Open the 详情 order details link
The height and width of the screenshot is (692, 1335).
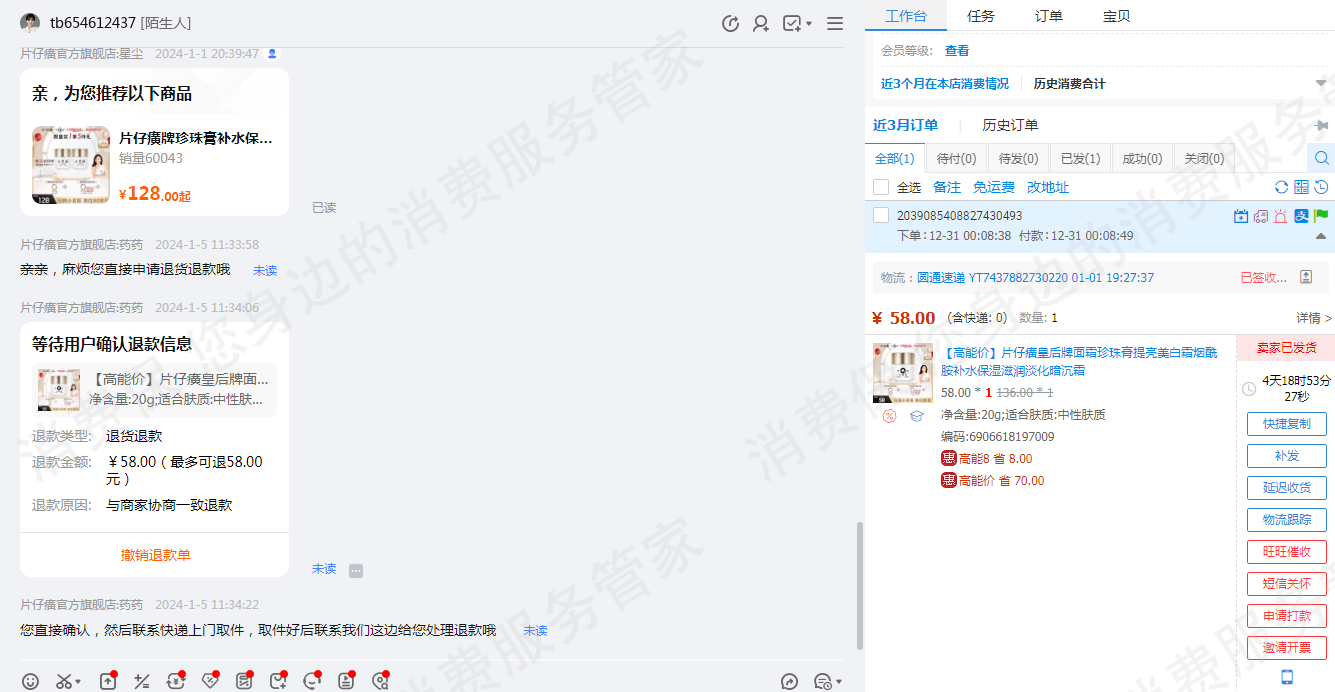click(1314, 318)
